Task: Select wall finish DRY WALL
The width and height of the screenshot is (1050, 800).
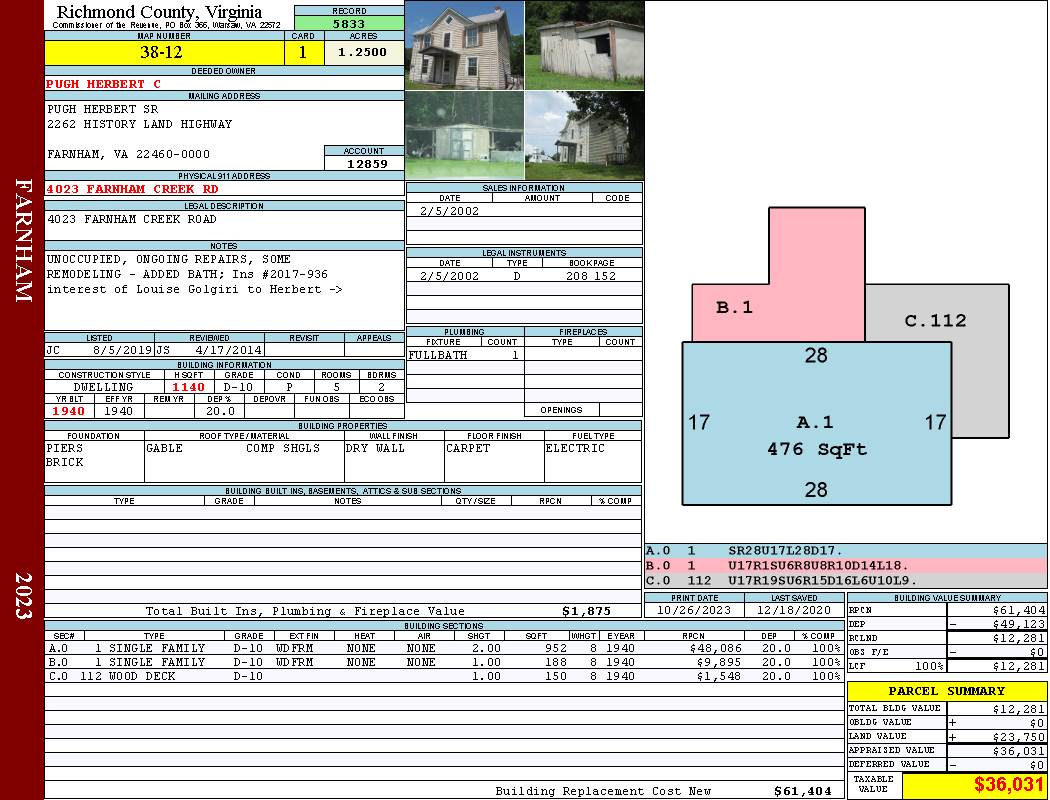Action: [375, 449]
